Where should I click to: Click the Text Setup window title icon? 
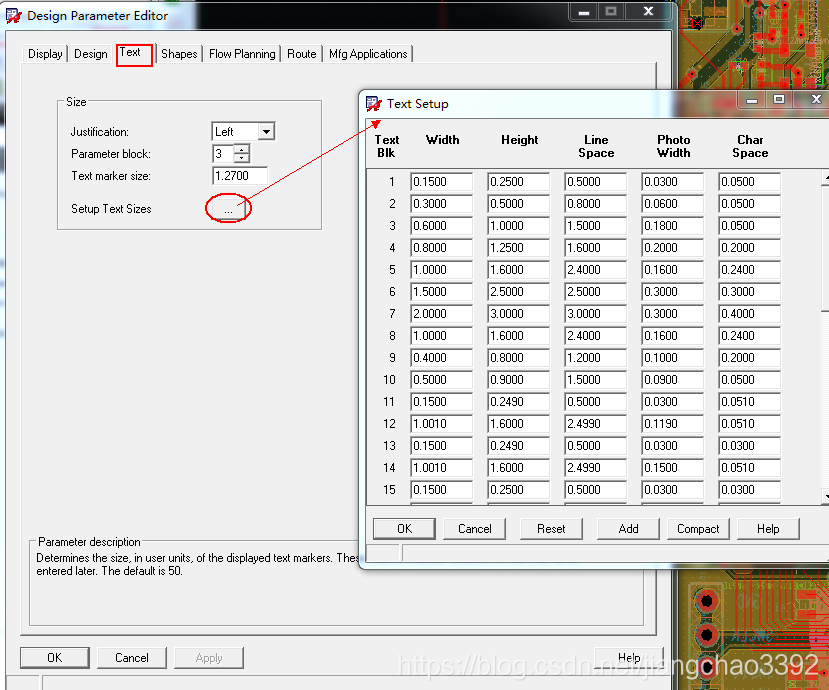pyautogui.click(x=374, y=104)
